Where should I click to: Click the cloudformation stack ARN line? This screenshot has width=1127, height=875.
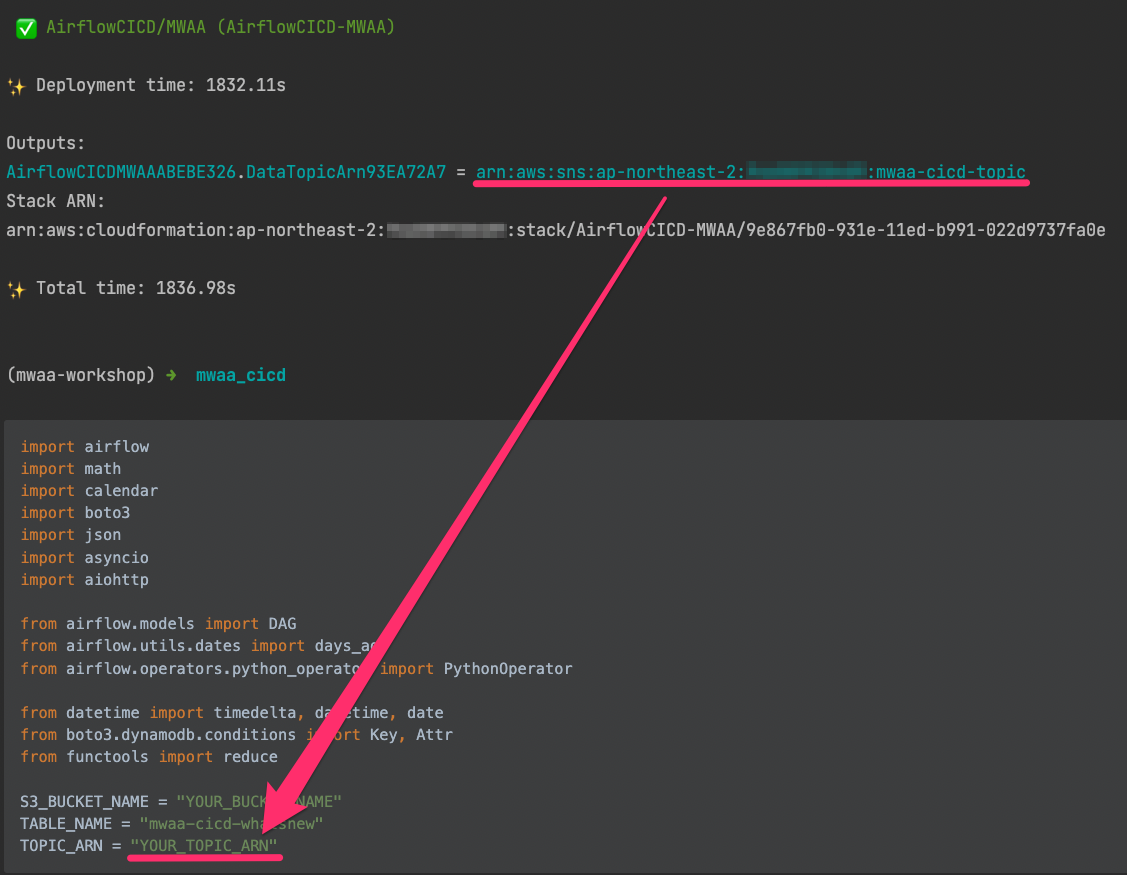pos(556,230)
